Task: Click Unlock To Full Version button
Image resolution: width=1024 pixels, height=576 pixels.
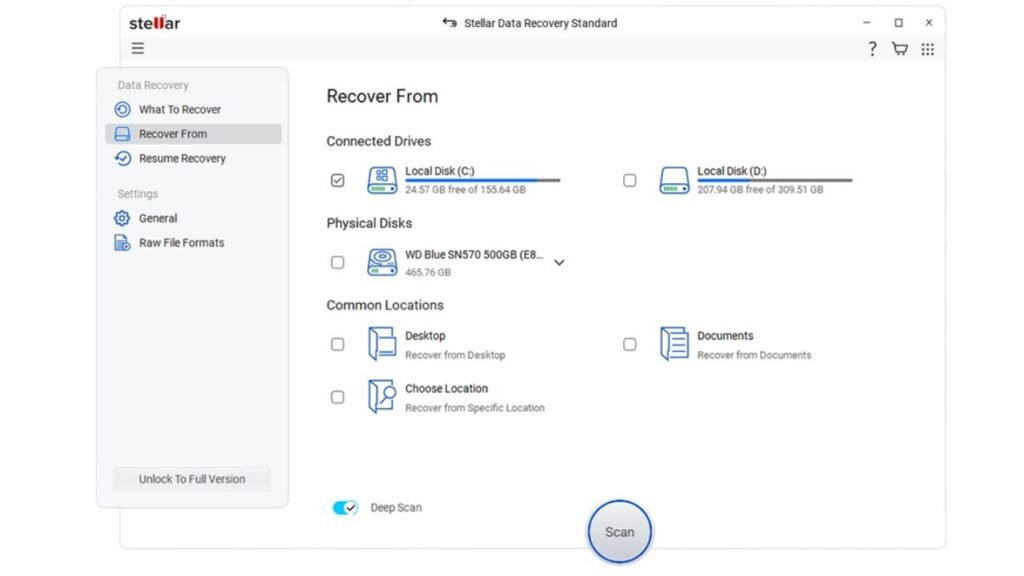Action: point(192,479)
